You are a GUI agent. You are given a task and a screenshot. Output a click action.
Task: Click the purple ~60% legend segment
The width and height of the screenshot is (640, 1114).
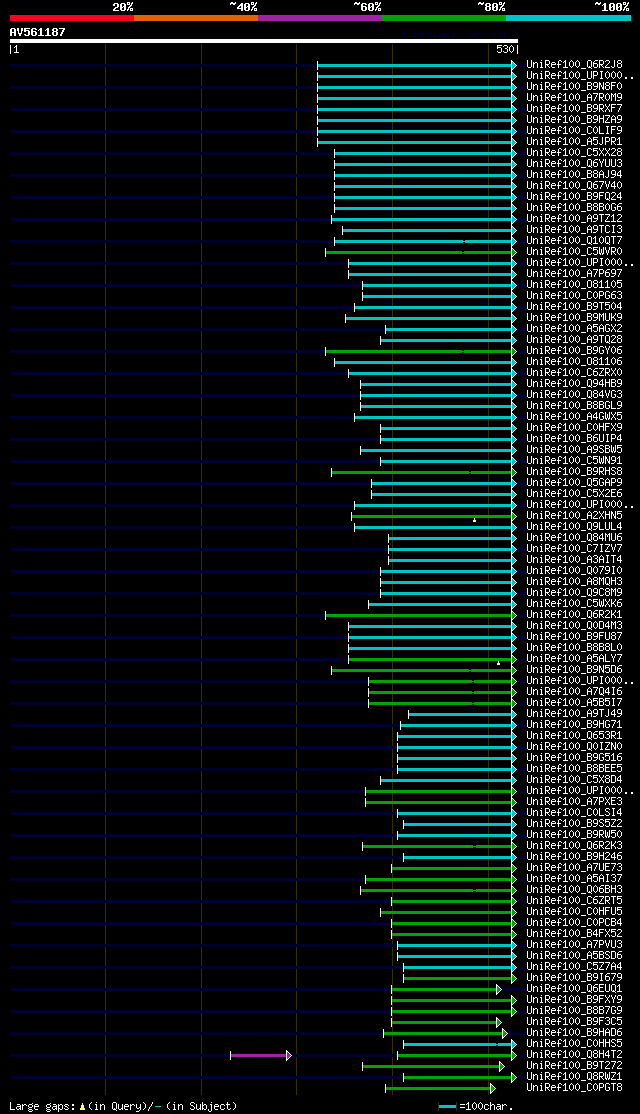click(x=320, y=18)
